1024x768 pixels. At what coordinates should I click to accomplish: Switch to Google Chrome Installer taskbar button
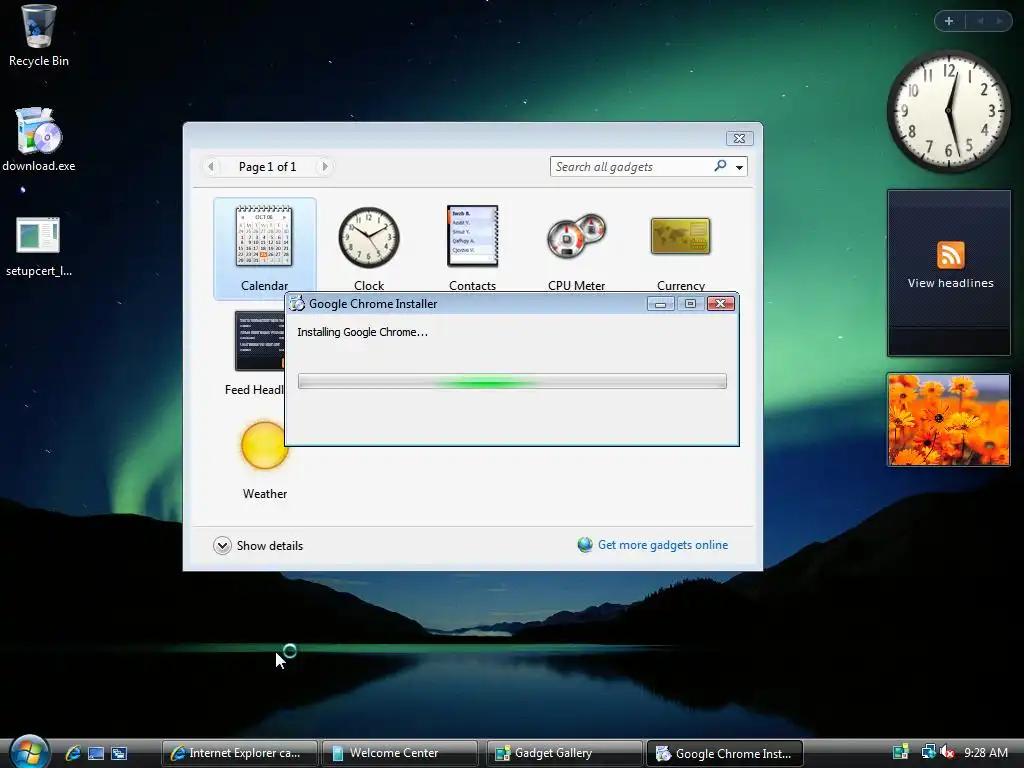(x=725, y=753)
